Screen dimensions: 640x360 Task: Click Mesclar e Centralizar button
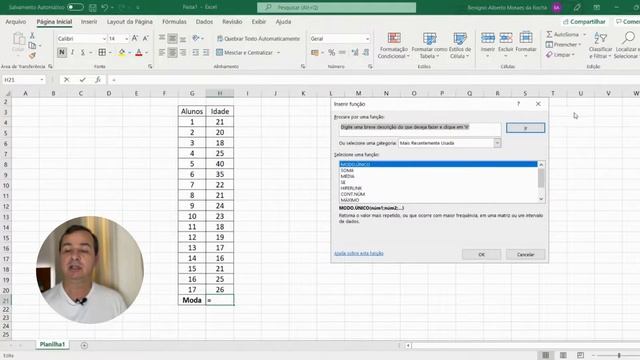coord(244,52)
